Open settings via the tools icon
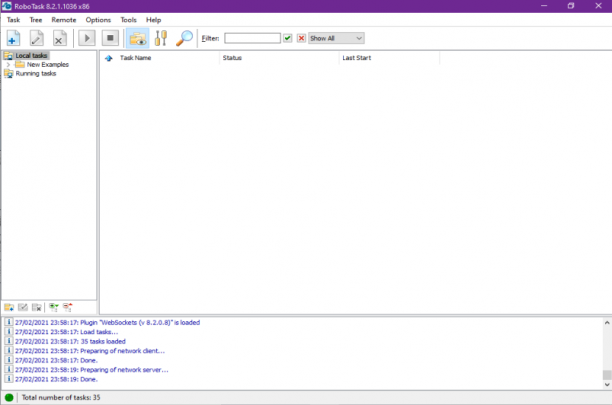 pyautogui.click(x=161, y=38)
